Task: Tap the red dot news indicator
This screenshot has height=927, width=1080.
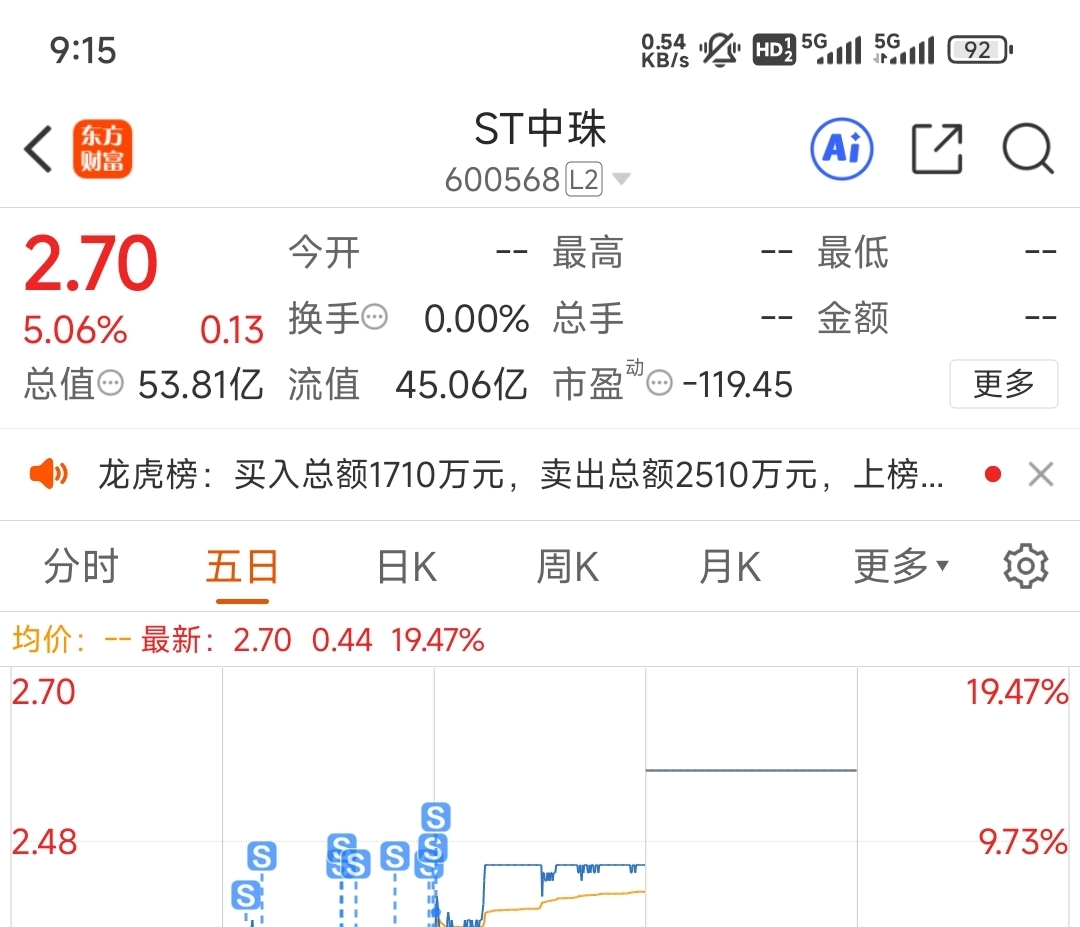Action: [x=993, y=475]
